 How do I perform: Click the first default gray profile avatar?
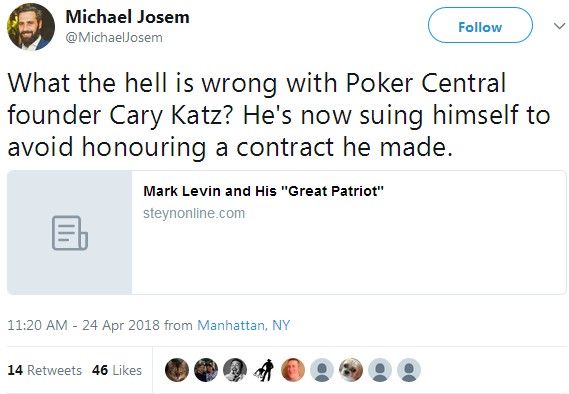coord(322,370)
